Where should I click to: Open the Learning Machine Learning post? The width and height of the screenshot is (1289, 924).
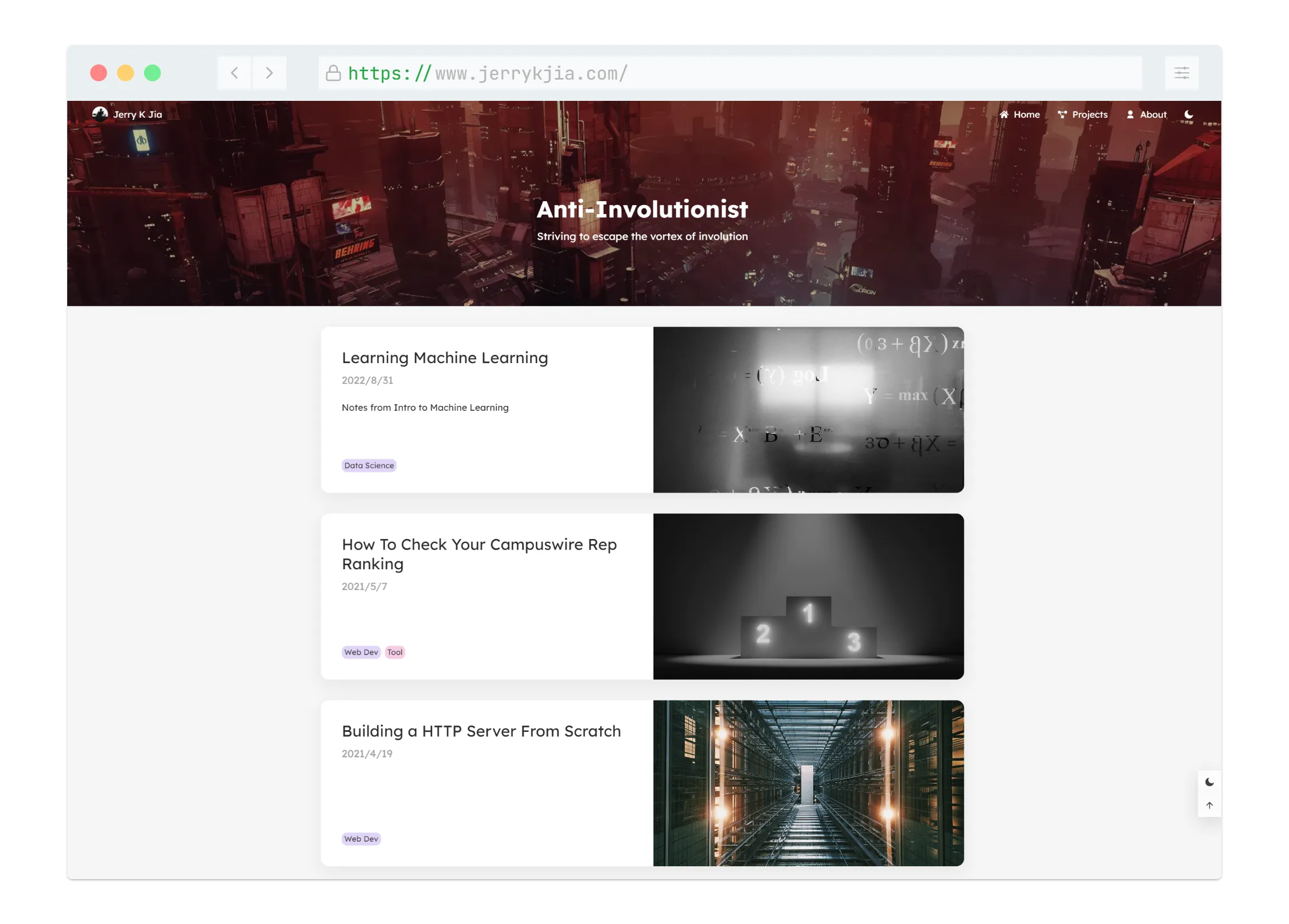445,357
